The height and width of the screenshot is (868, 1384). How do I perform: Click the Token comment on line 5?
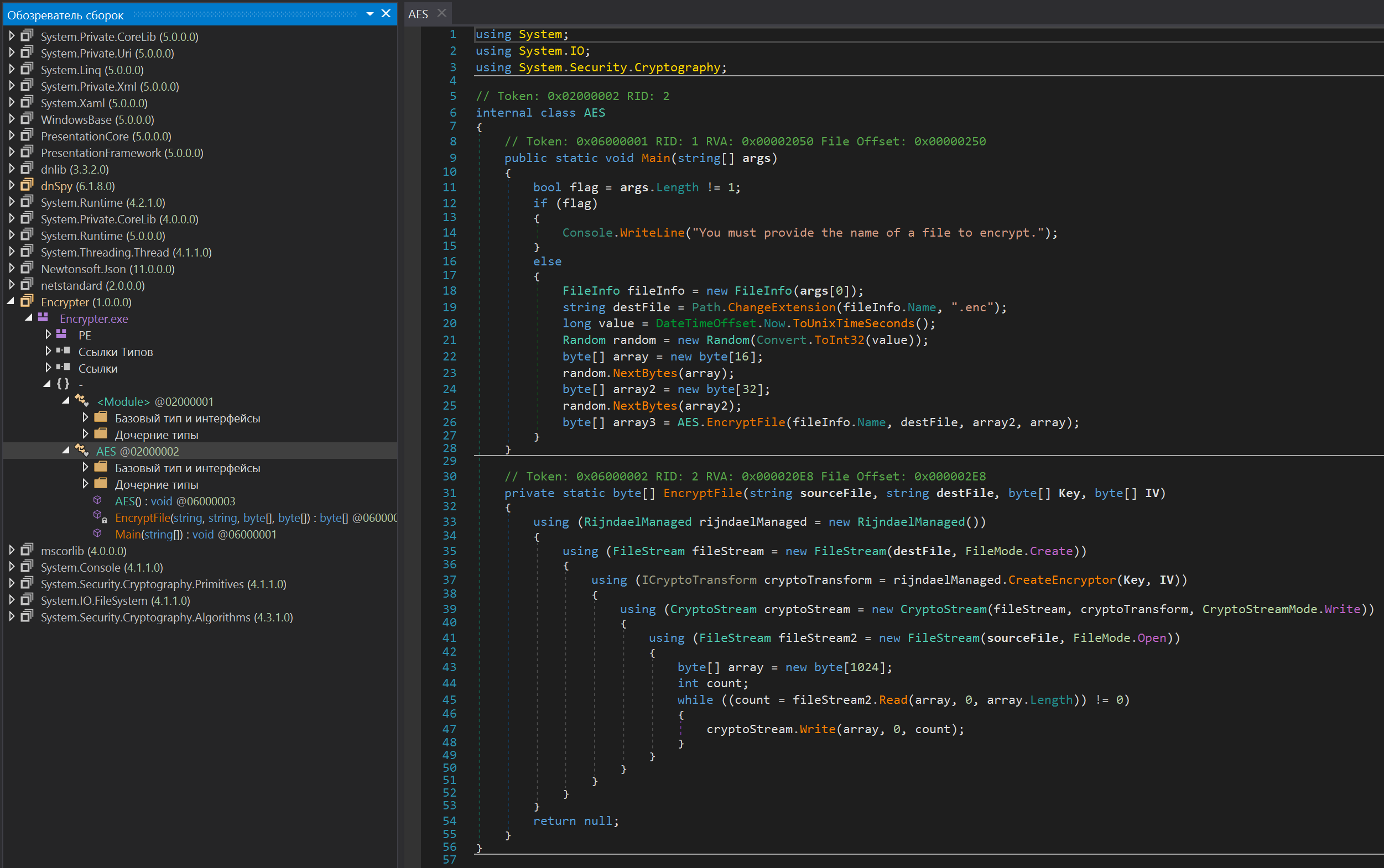pyautogui.click(x=572, y=96)
